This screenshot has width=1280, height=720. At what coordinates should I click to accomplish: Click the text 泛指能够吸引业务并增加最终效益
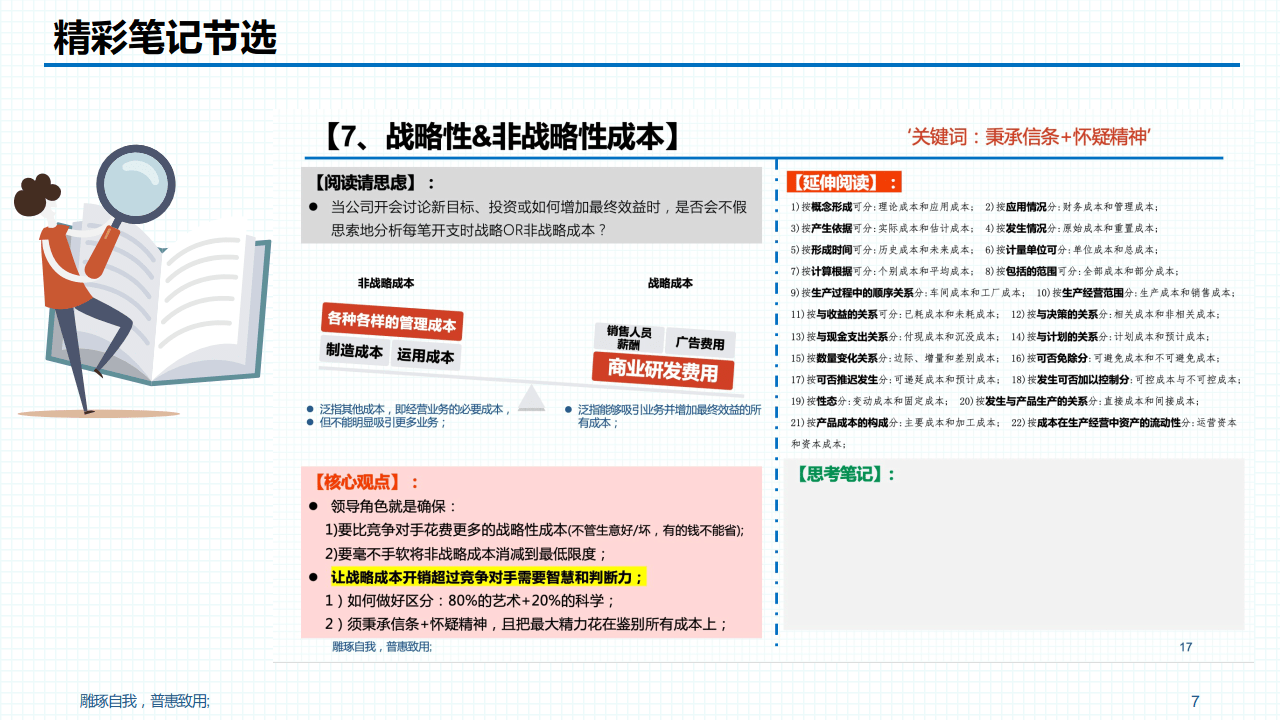pos(670,409)
